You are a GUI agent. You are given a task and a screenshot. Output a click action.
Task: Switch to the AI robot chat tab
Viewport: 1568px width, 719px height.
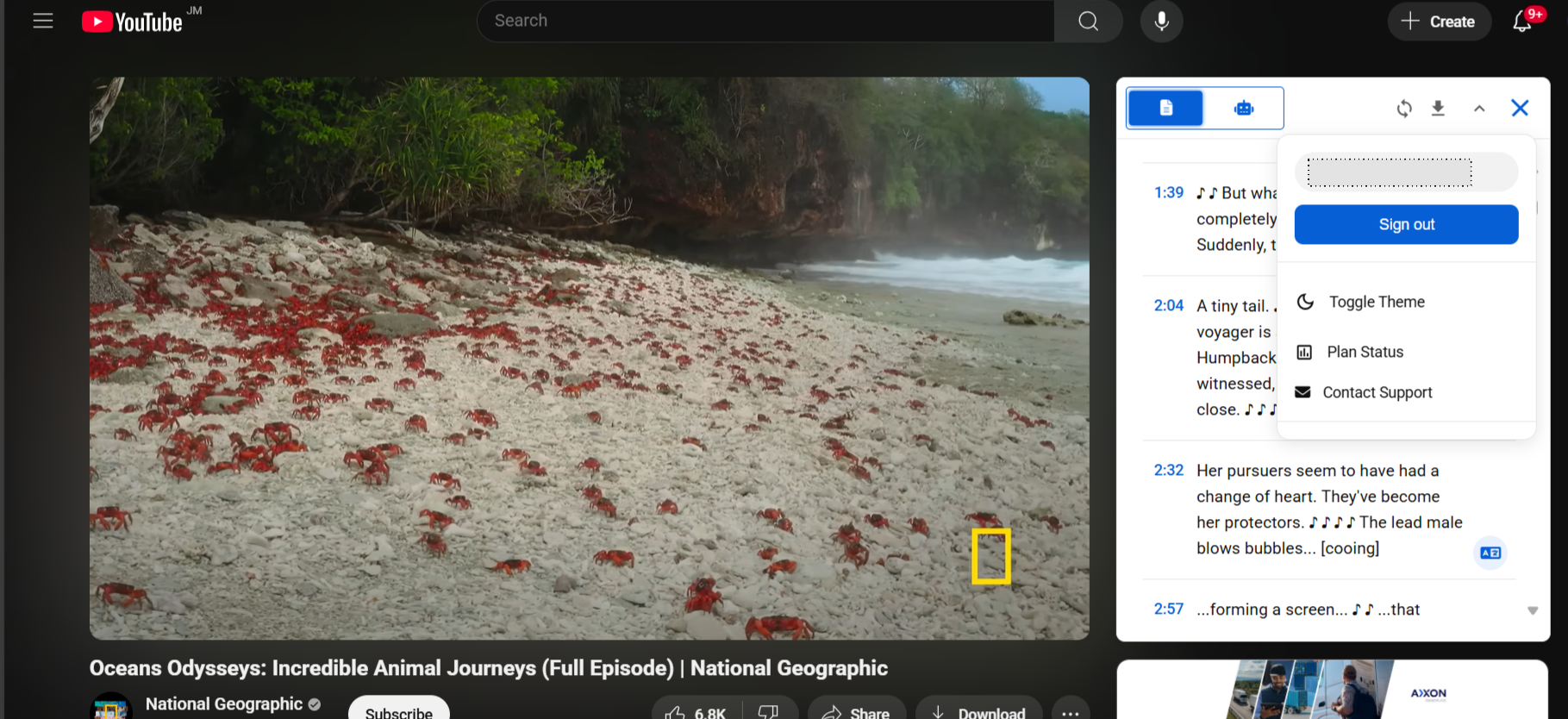click(1243, 109)
